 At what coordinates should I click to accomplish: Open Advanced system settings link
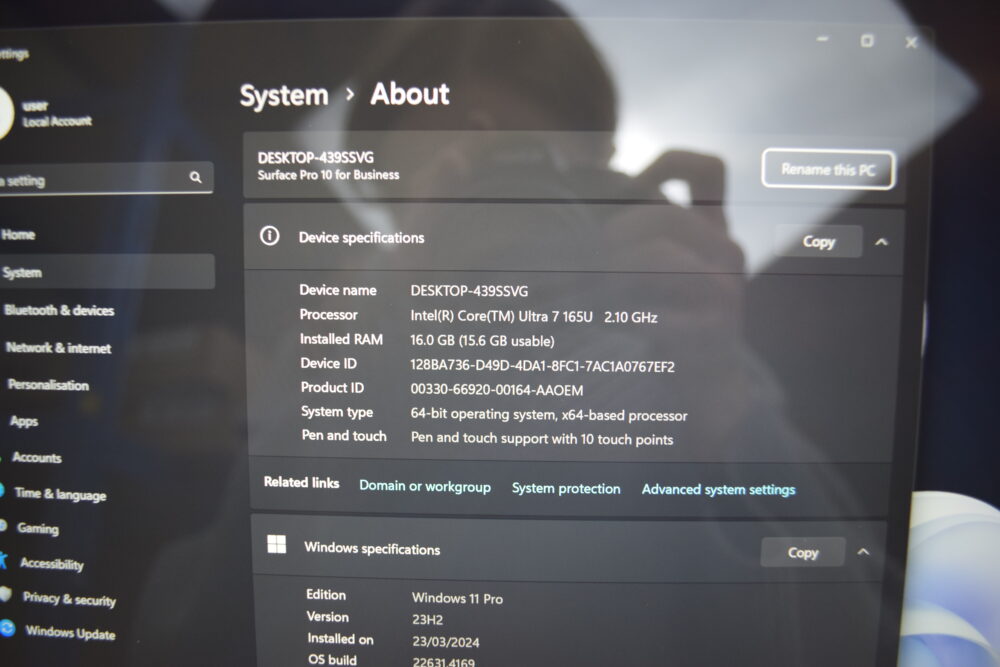tap(718, 490)
